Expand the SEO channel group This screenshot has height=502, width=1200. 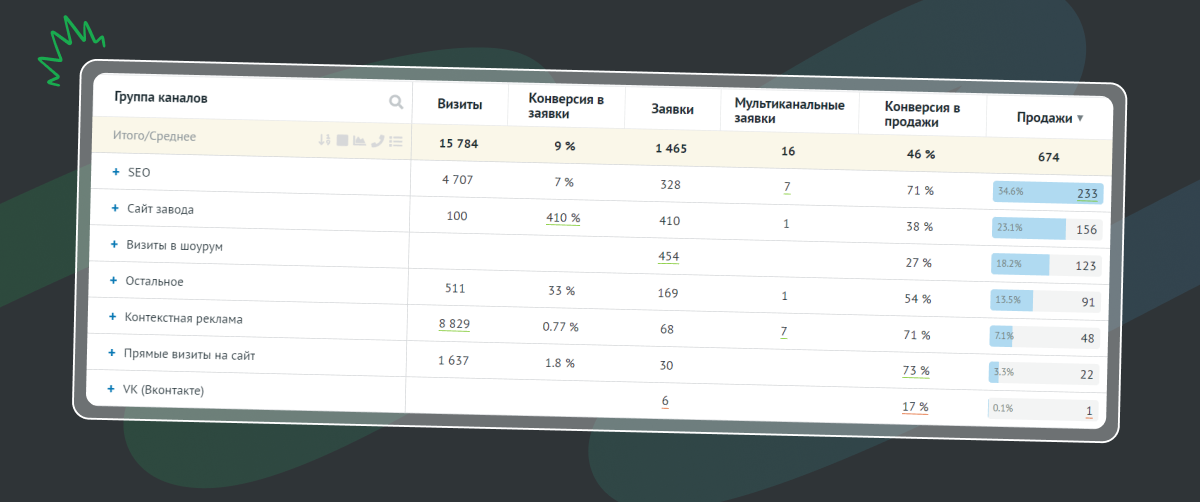pyautogui.click(x=116, y=172)
